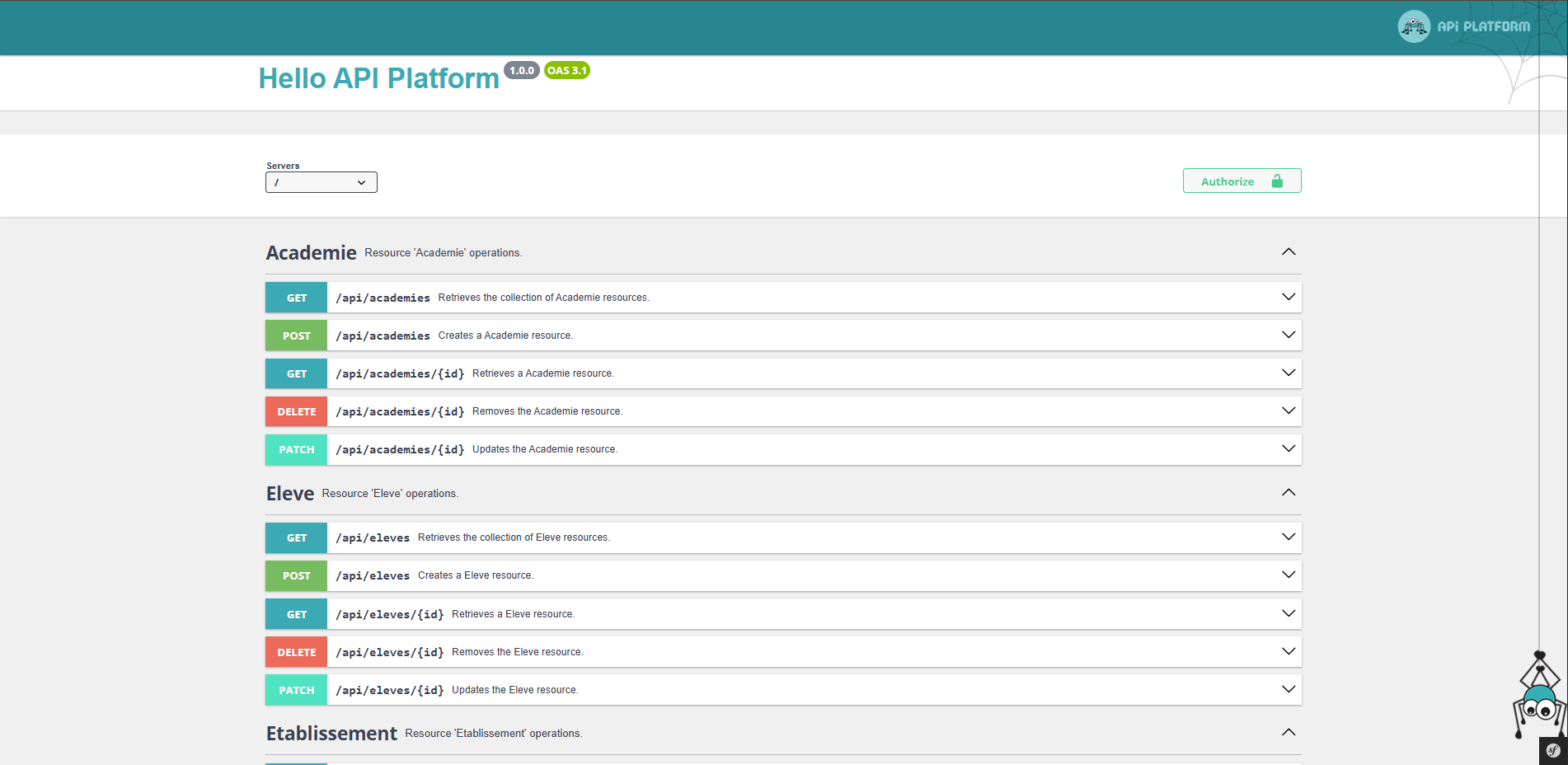Click the GET badge for /api/academies
Image resolution: width=1568 pixels, height=765 pixels.
click(x=295, y=297)
